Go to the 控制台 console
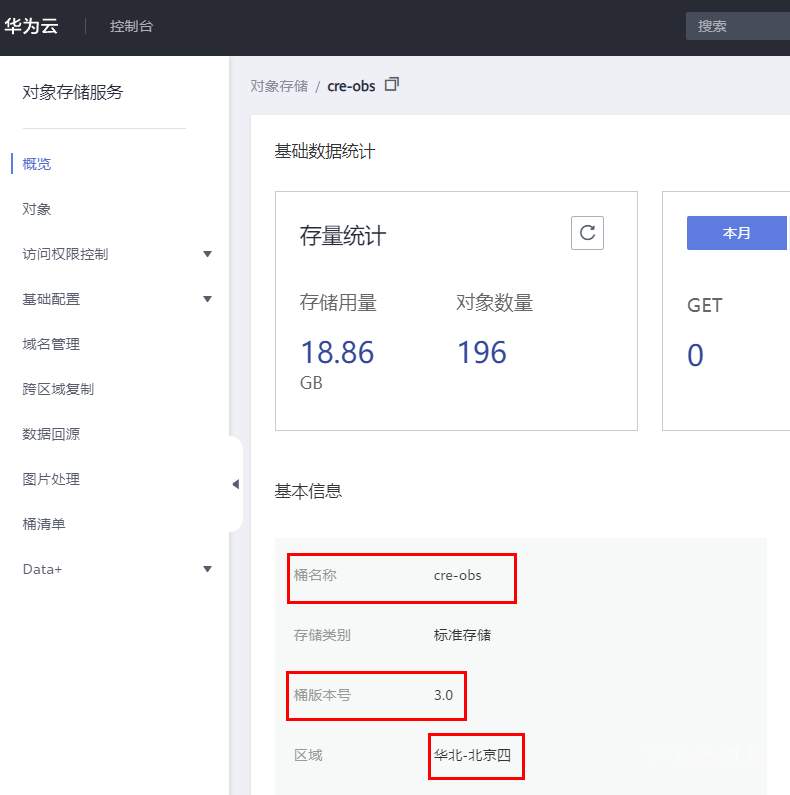Viewport: 790px width, 795px height. [131, 26]
